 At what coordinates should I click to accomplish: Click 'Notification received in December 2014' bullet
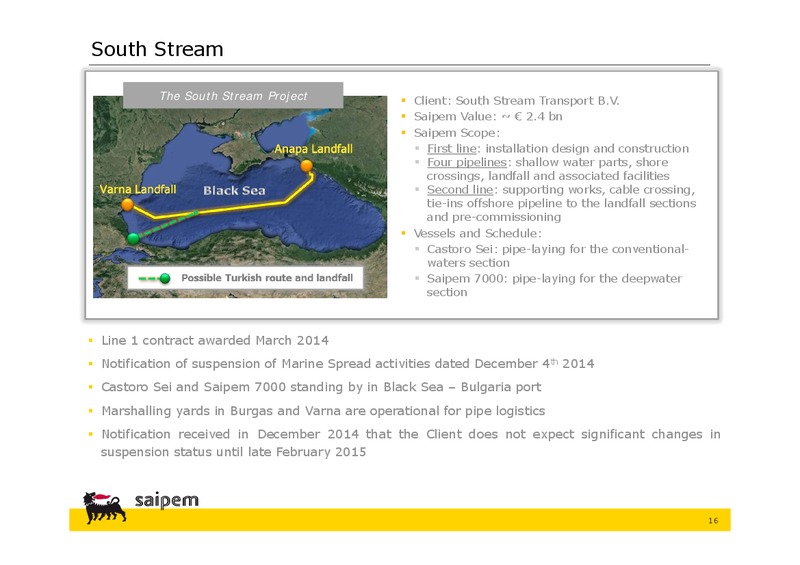pos(411,443)
